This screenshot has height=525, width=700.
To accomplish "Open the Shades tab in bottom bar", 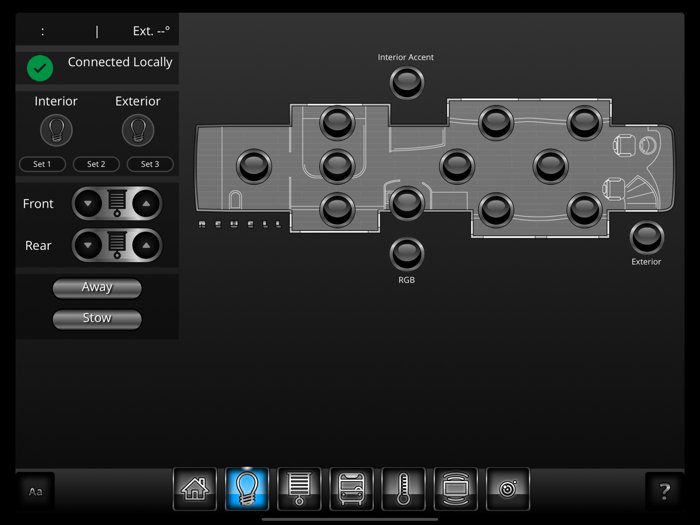I will pyautogui.click(x=299, y=489).
